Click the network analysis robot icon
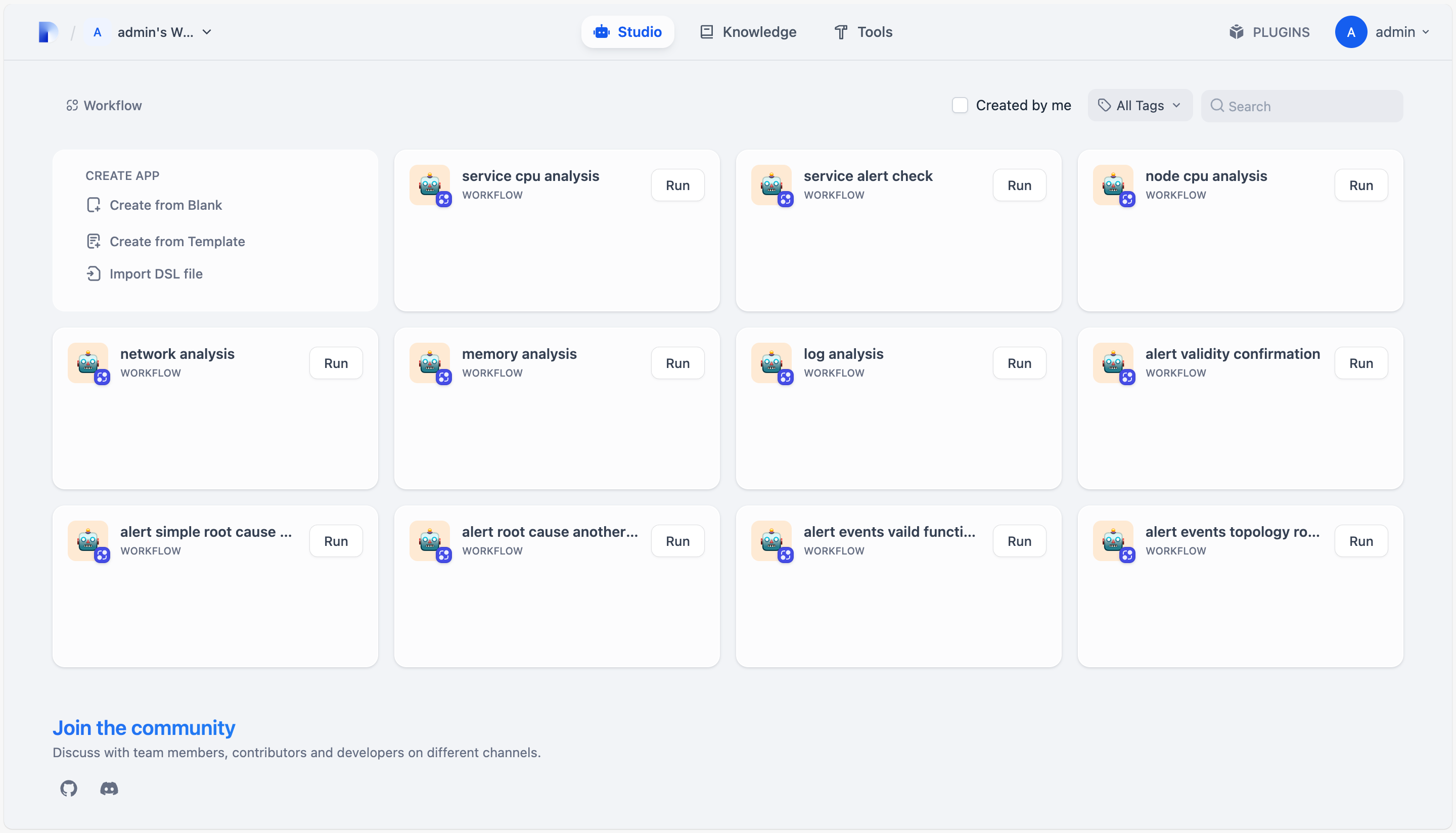 [x=88, y=363]
